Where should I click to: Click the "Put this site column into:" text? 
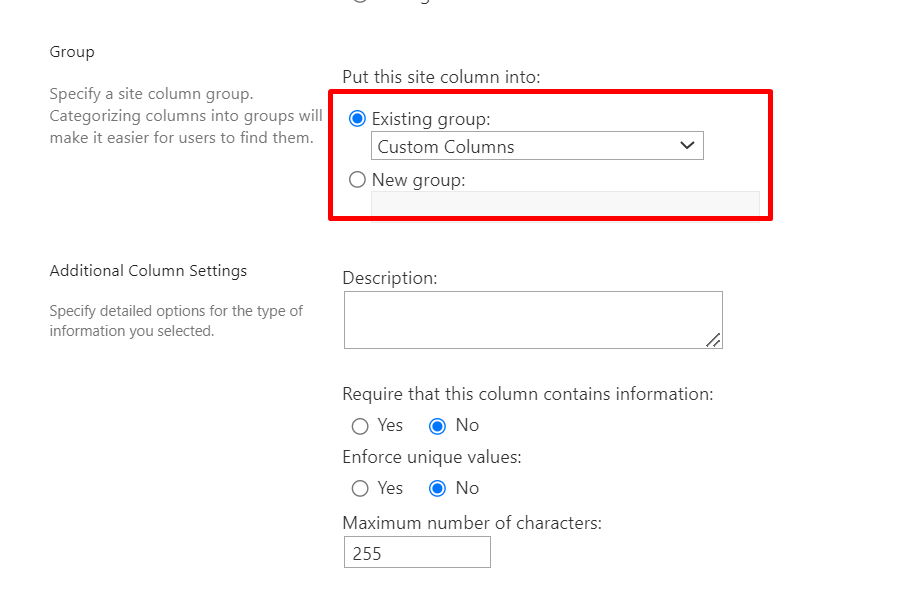pos(441,77)
